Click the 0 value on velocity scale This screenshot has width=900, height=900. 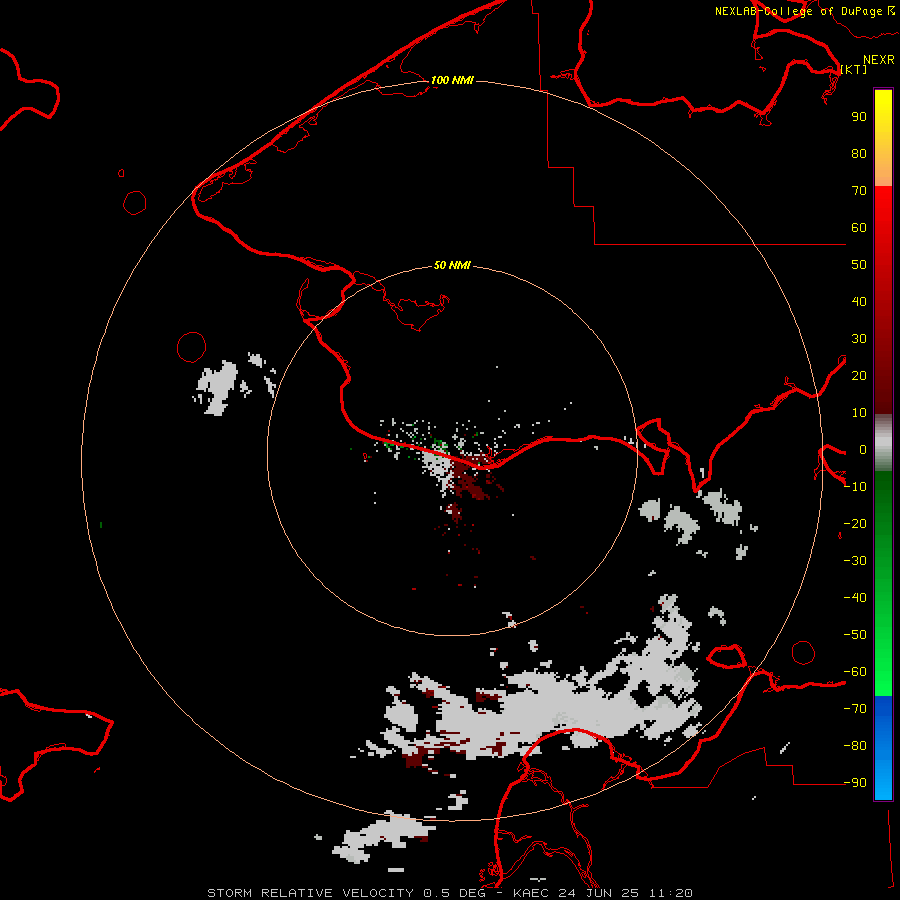coord(862,450)
